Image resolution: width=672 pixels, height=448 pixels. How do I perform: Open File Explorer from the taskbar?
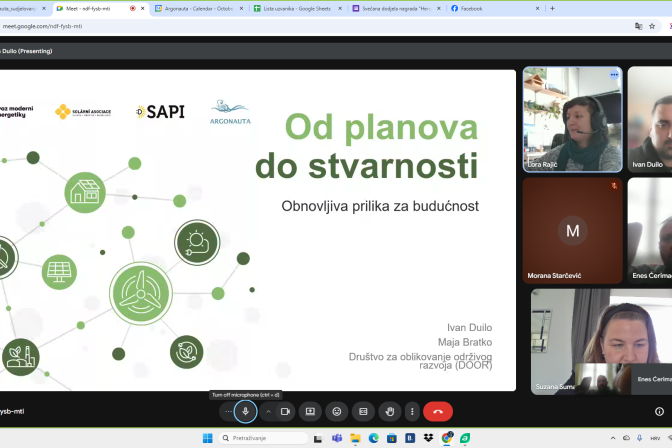(x=355, y=438)
